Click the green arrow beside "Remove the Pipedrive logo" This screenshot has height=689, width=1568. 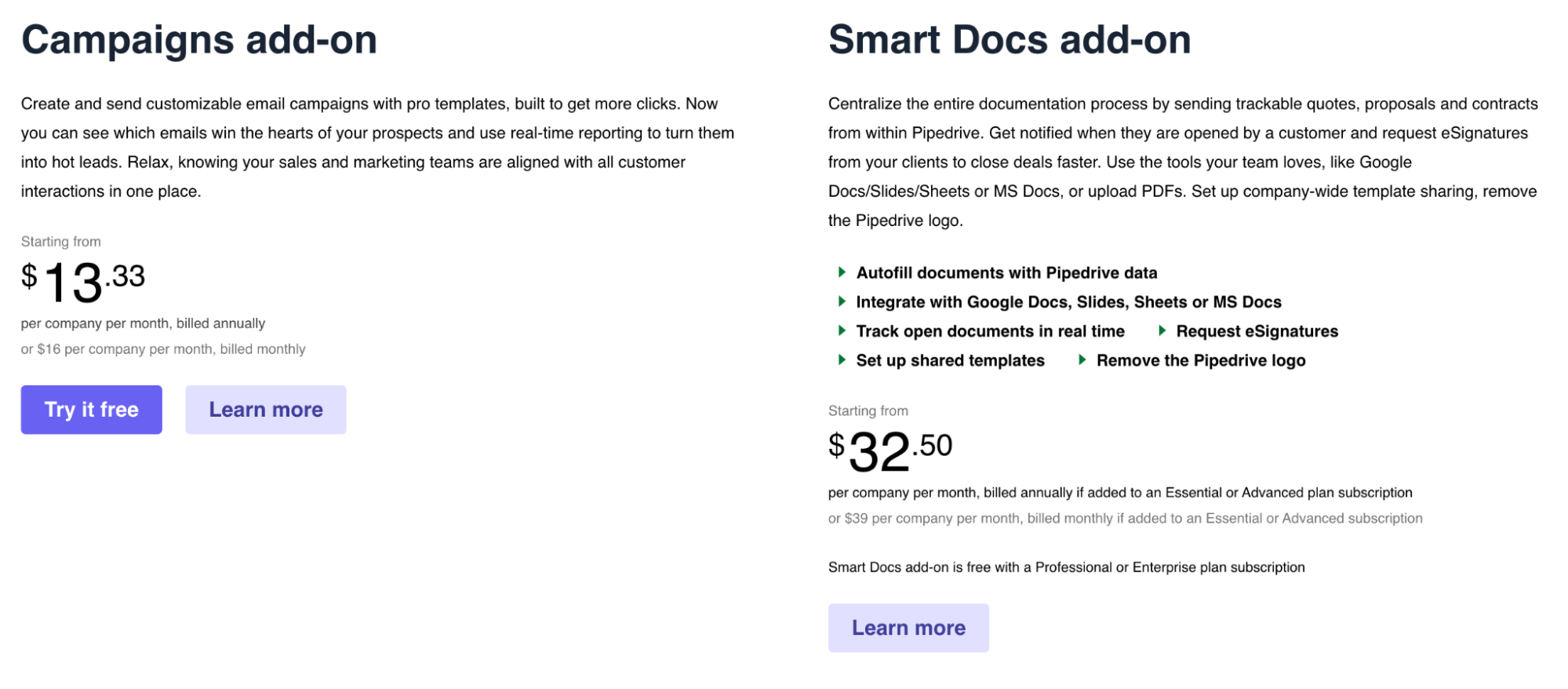click(x=1082, y=360)
